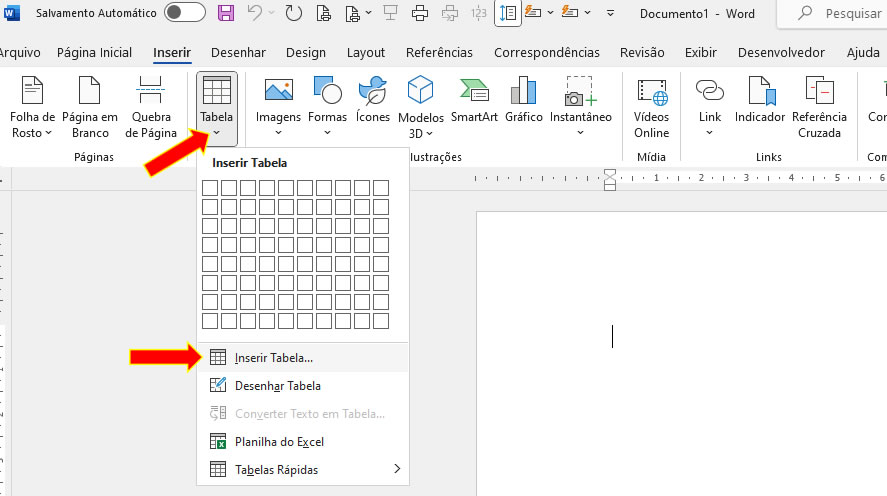Select the Desenvolvedor tab
The width and height of the screenshot is (887, 496).
click(x=781, y=53)
